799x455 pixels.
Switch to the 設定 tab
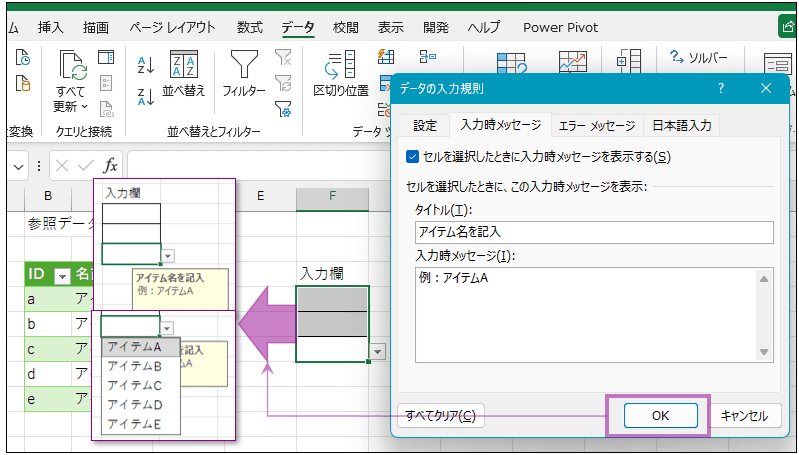pyautogui.click(x=425, y=125)
